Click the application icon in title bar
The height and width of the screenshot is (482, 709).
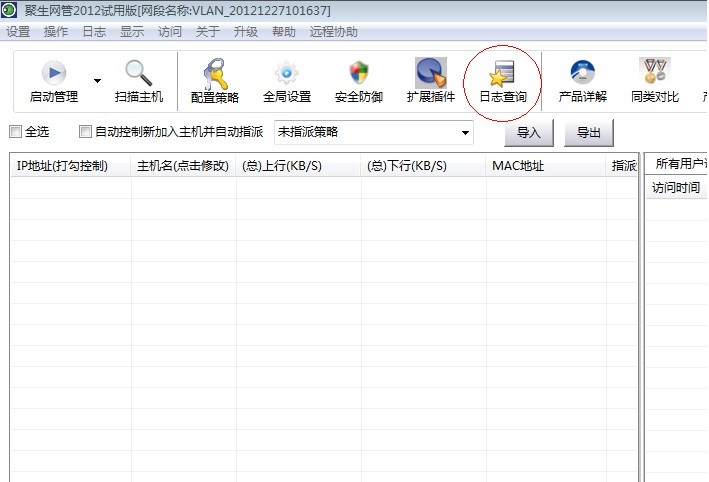9,10
